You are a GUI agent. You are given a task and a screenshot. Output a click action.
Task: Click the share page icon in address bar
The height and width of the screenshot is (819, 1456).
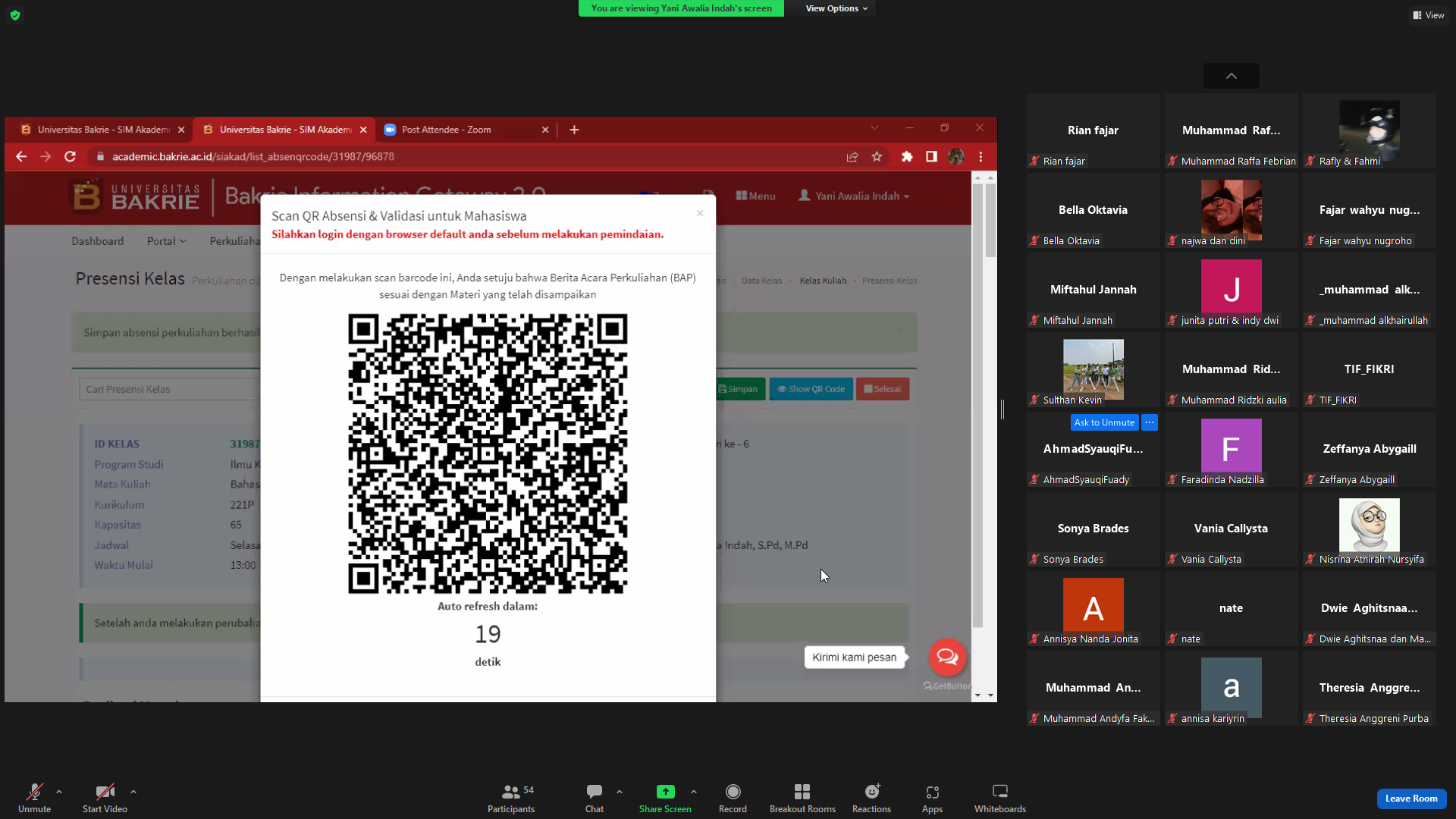[x=852, y=156]
